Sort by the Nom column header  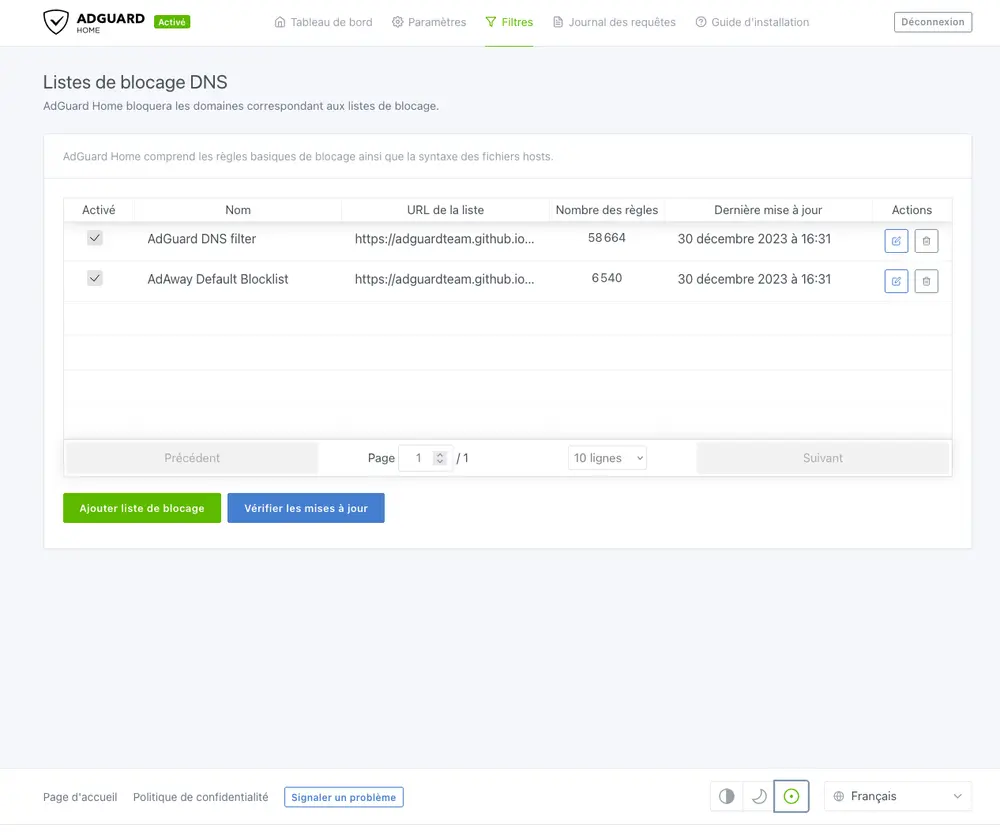238,210
